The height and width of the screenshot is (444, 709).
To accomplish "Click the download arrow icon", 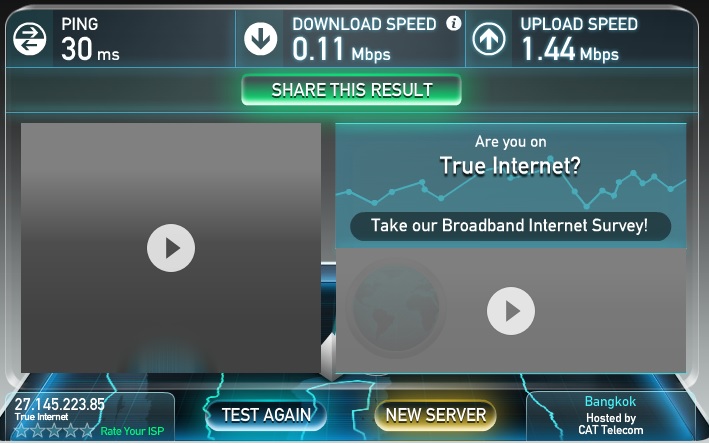I will [x=260, y=39].
